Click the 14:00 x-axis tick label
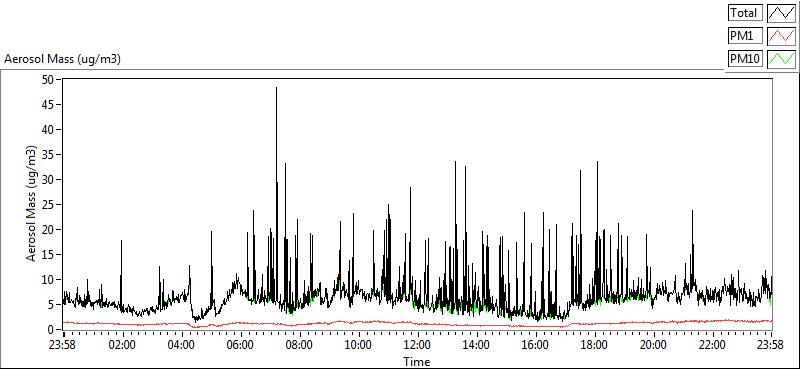 (477, 345)
